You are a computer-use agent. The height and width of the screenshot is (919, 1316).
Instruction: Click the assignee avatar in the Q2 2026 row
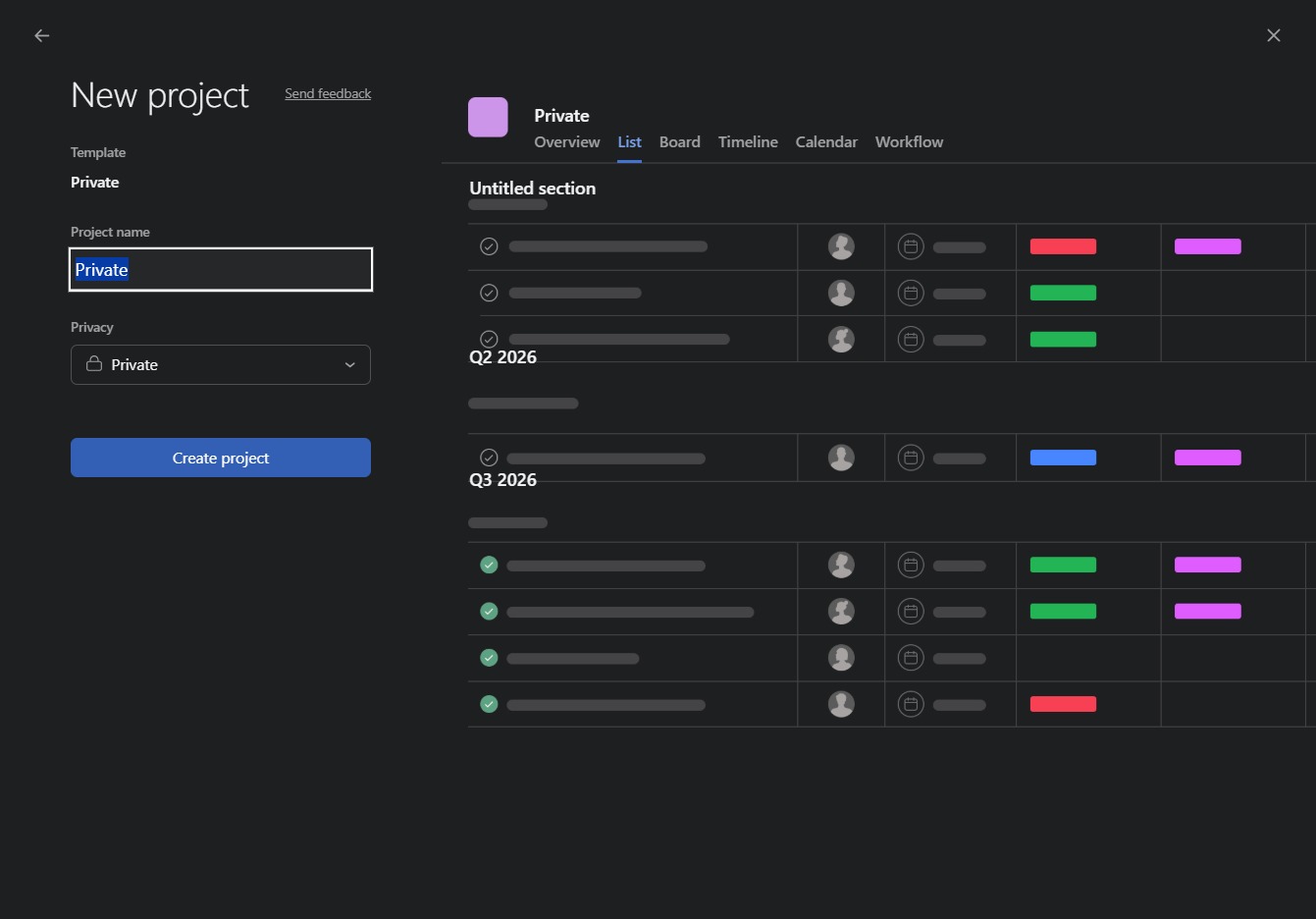(841, 458)
